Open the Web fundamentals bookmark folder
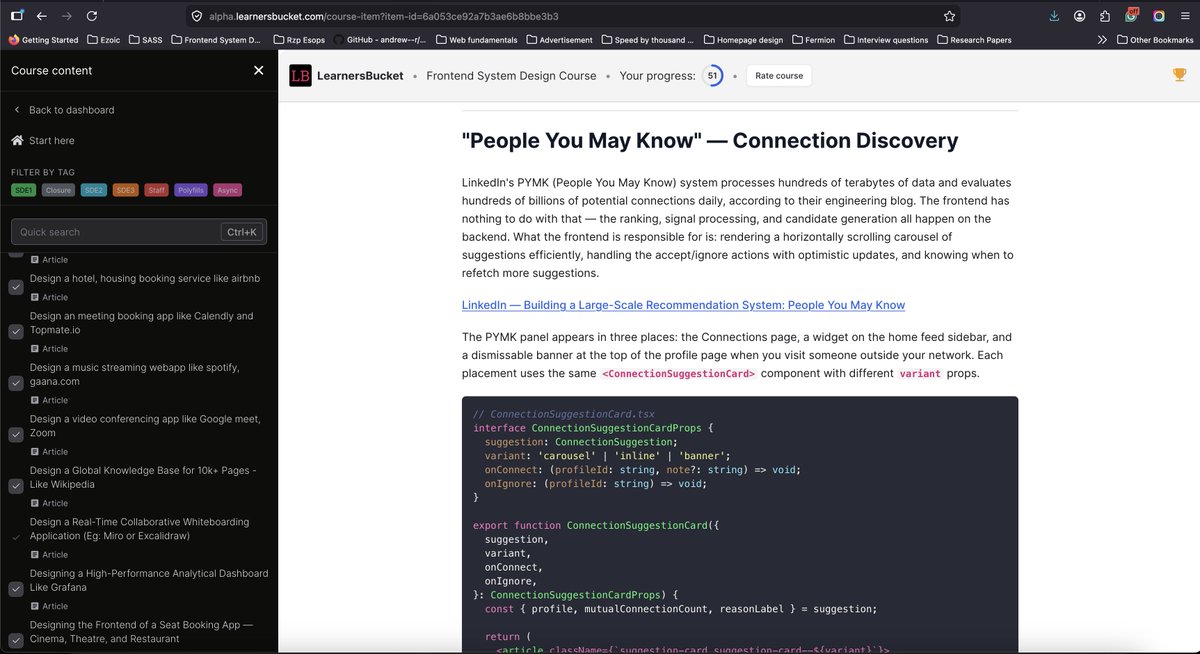Image resolution: width=1200 pixels, height=654 pixels. pos(476,40)
